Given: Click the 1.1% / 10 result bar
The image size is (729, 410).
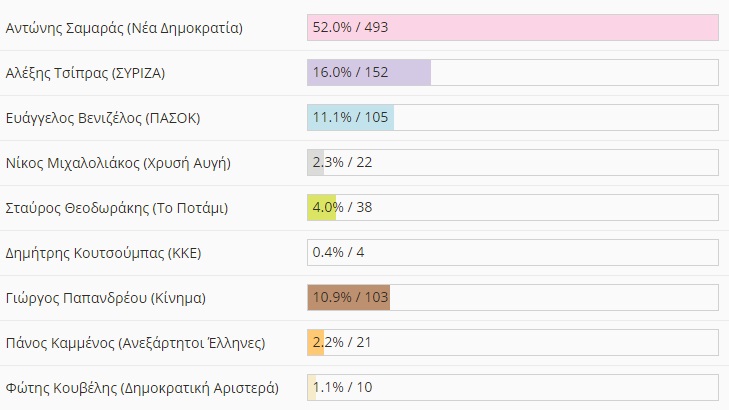Looking at the screenshot, I should (512, 387).
